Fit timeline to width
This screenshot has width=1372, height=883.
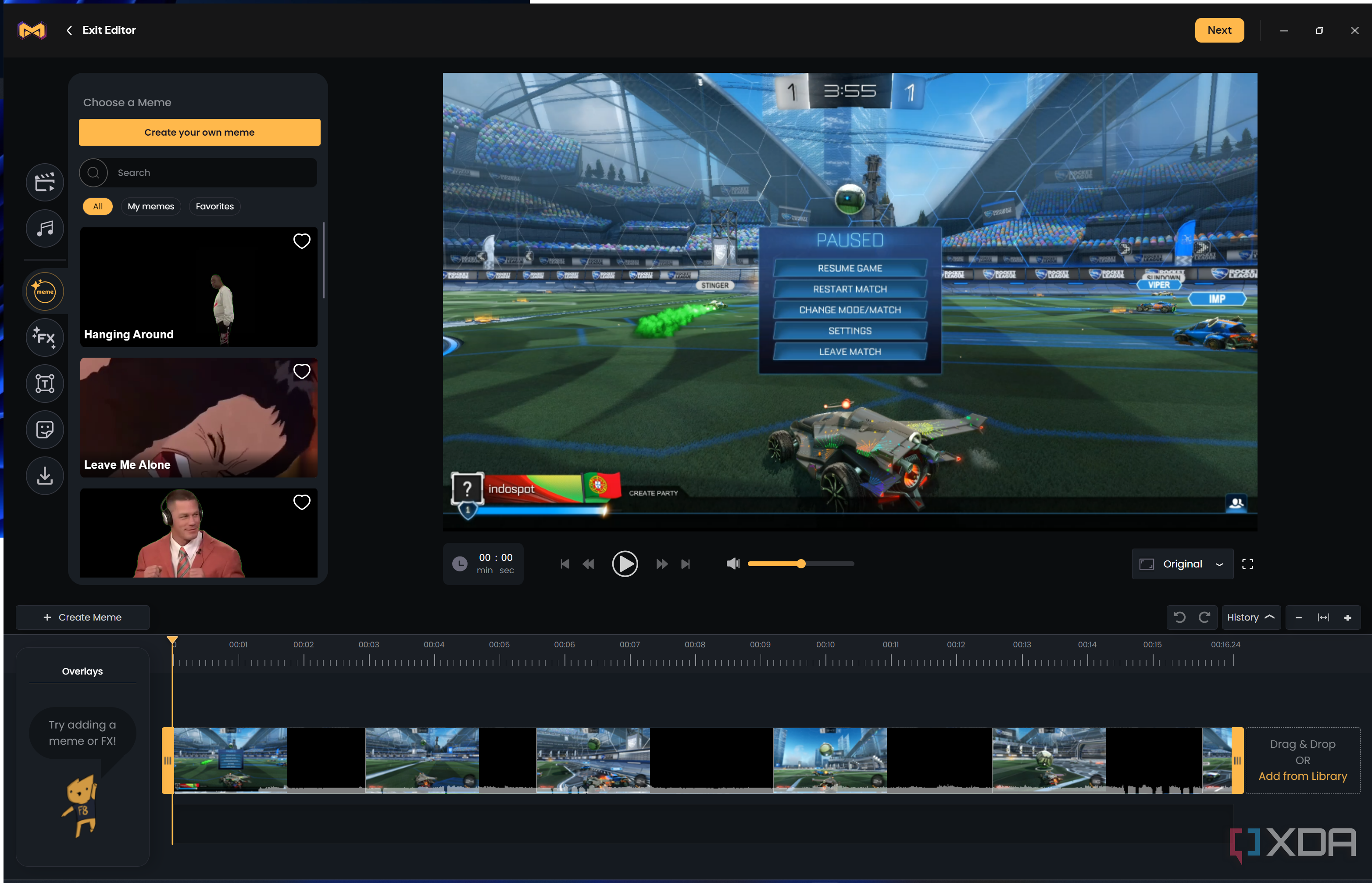tap(1323, 617)
